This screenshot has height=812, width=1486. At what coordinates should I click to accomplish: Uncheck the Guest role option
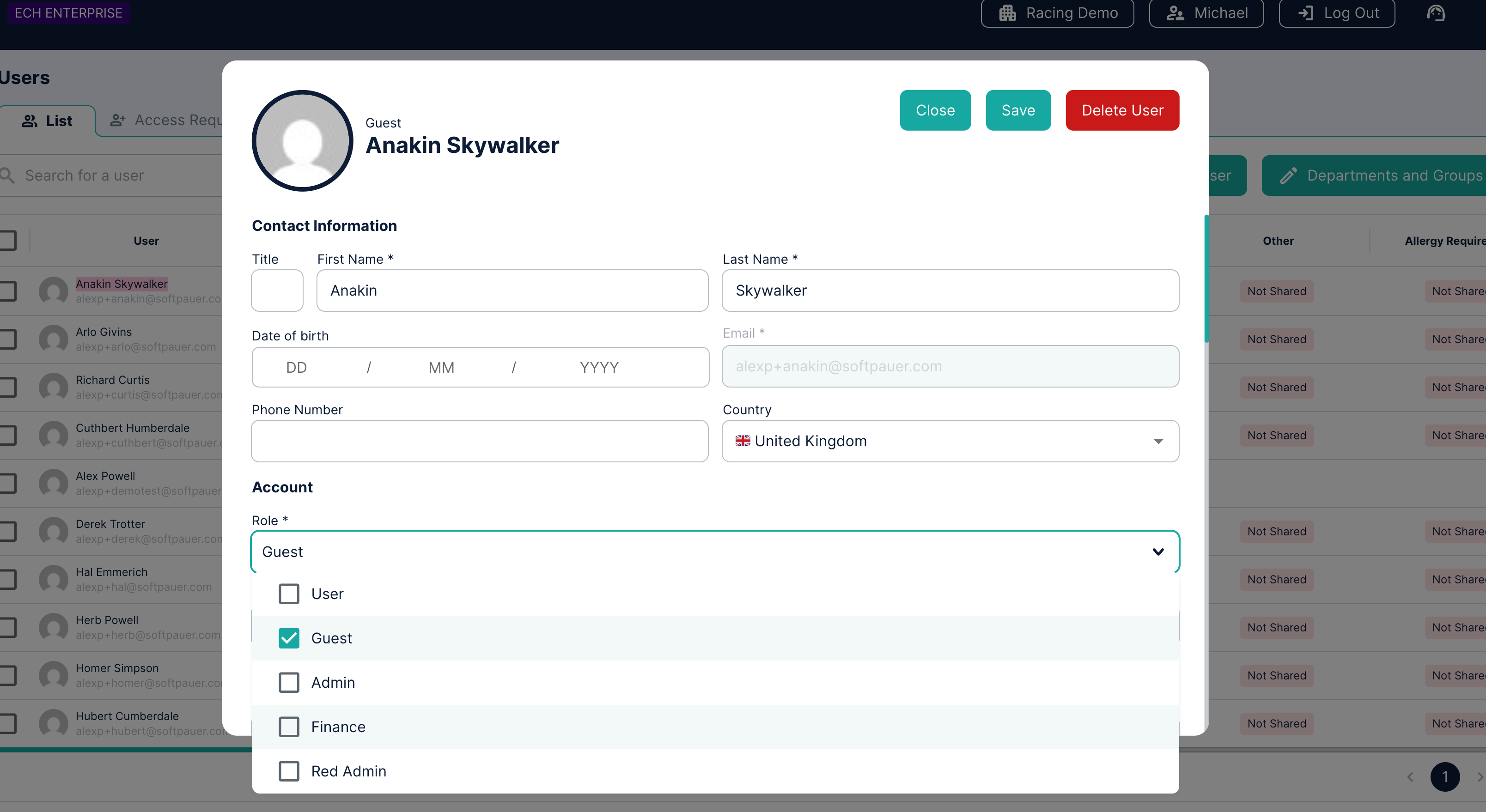click(x=289, y=638)
